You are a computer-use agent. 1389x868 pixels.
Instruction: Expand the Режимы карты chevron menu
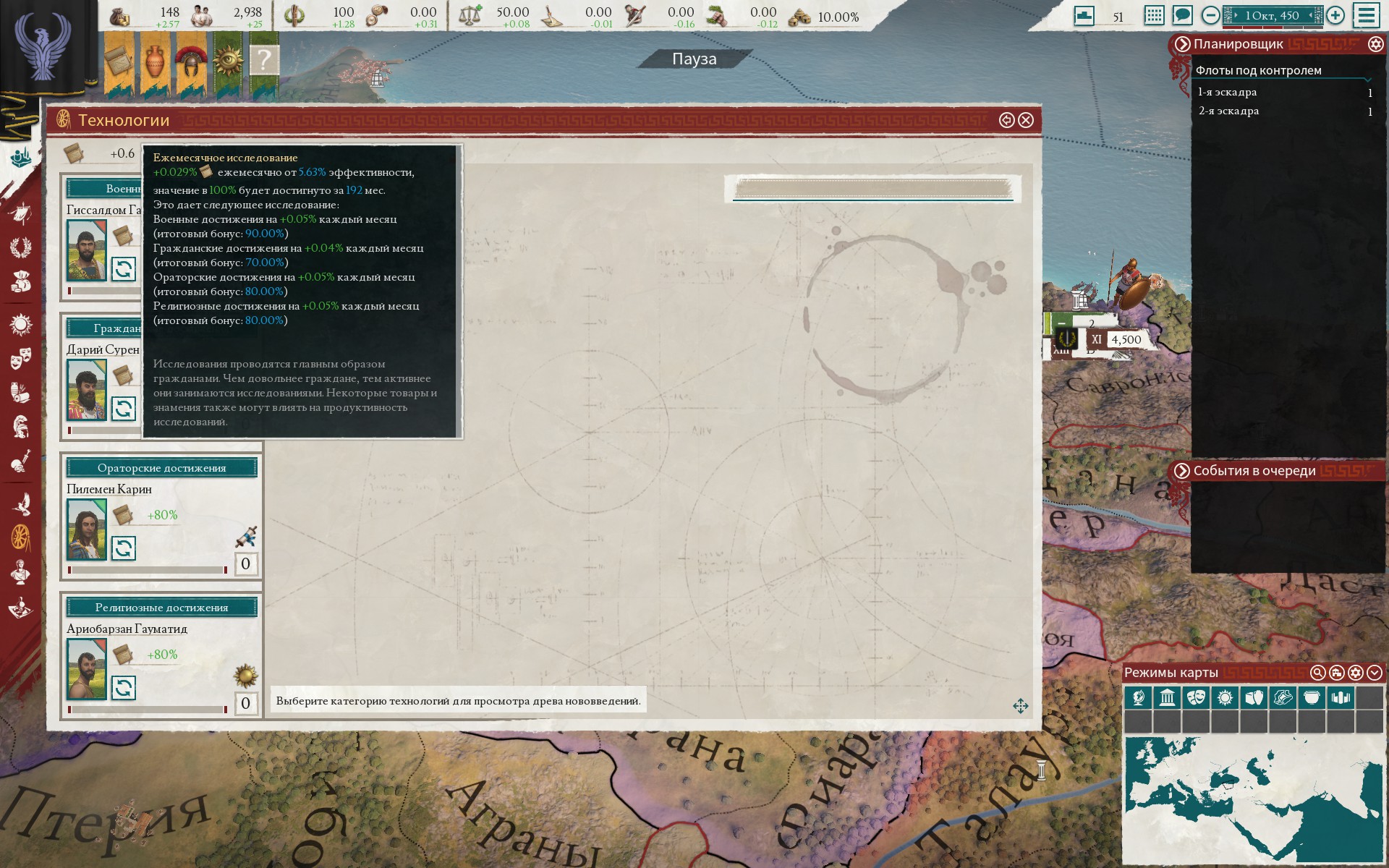coord(1374,673)
